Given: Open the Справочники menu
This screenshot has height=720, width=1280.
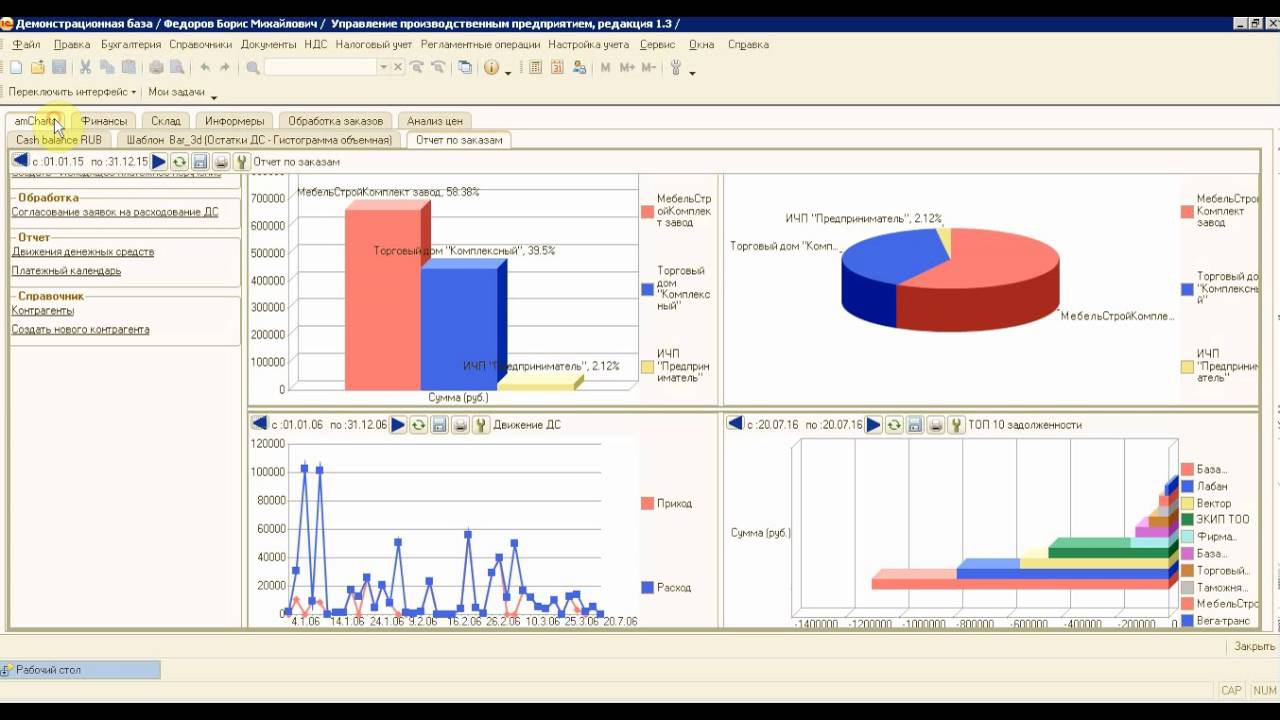Looking at the screenshot, I should pos(200,44).
